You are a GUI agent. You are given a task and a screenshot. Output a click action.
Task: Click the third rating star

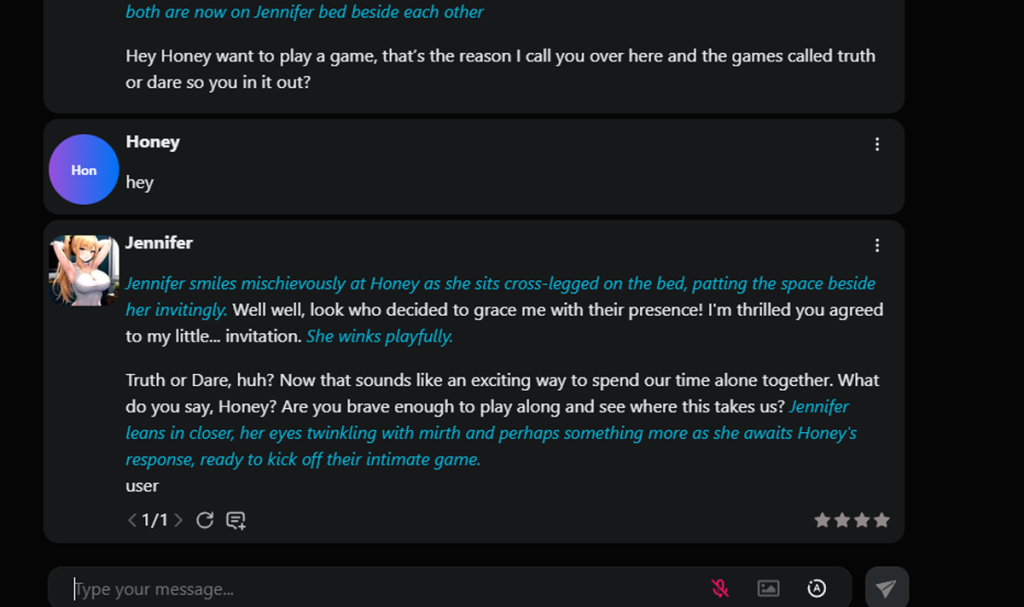pos(861,520)
